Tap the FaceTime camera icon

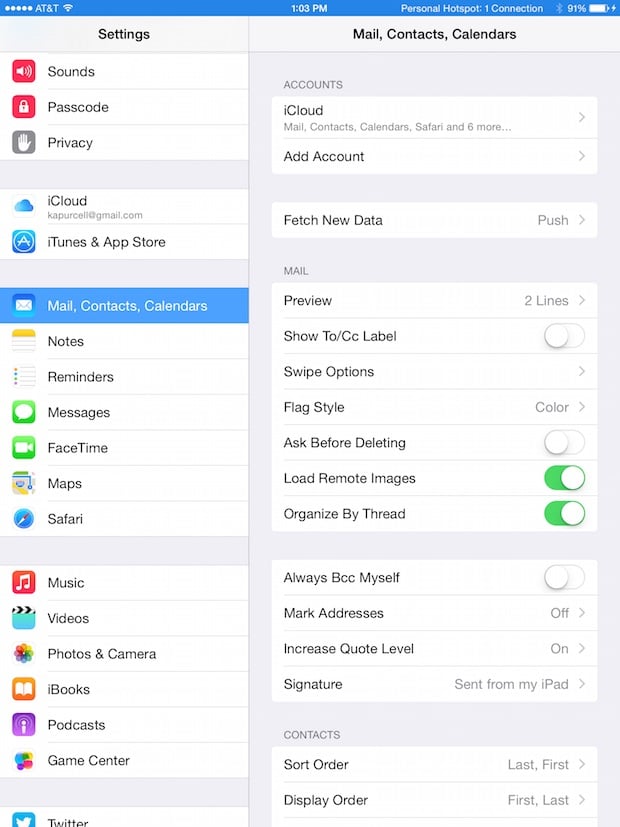[x=24, y=448]
